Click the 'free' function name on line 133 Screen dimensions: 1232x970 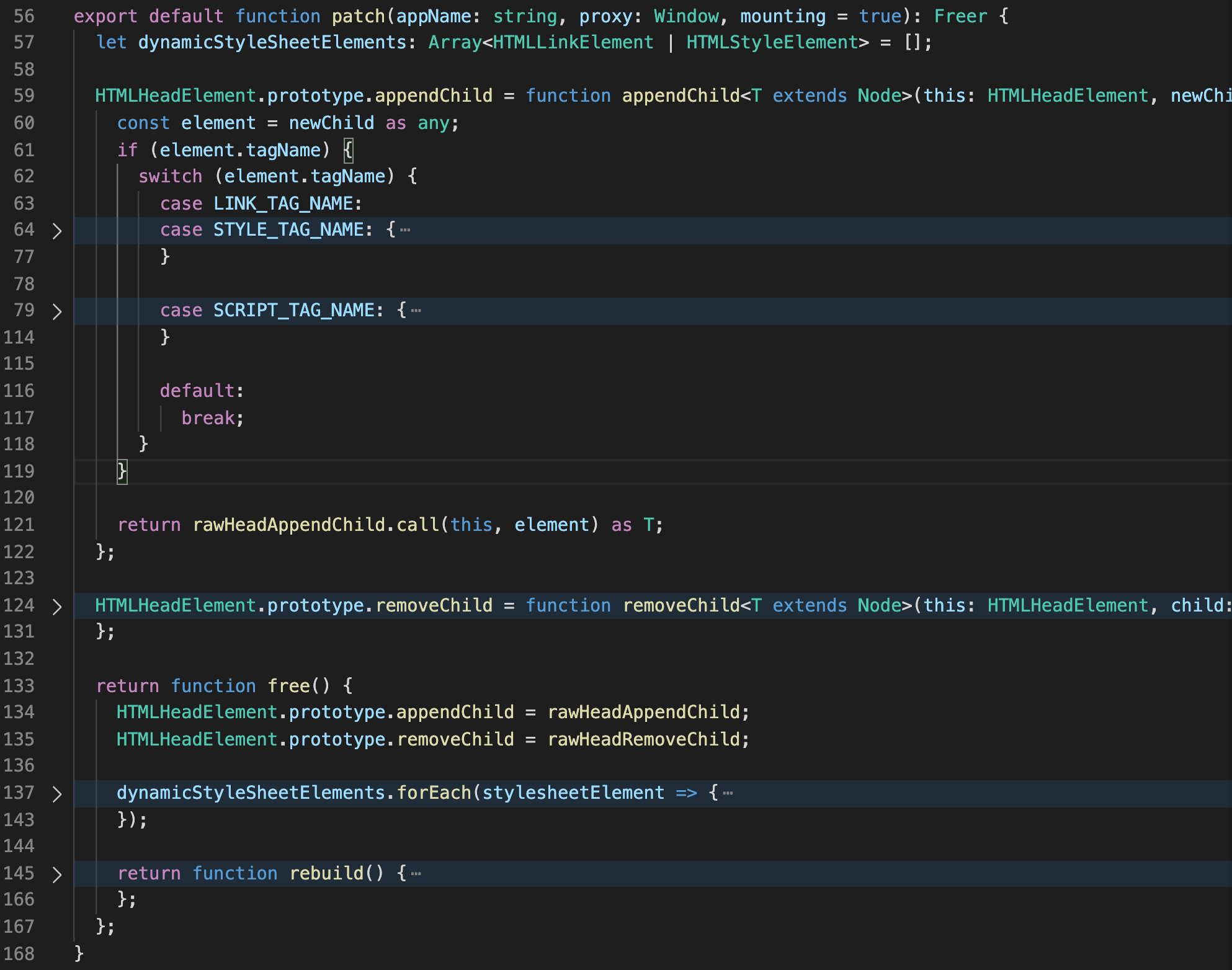[x=288, y=686]
